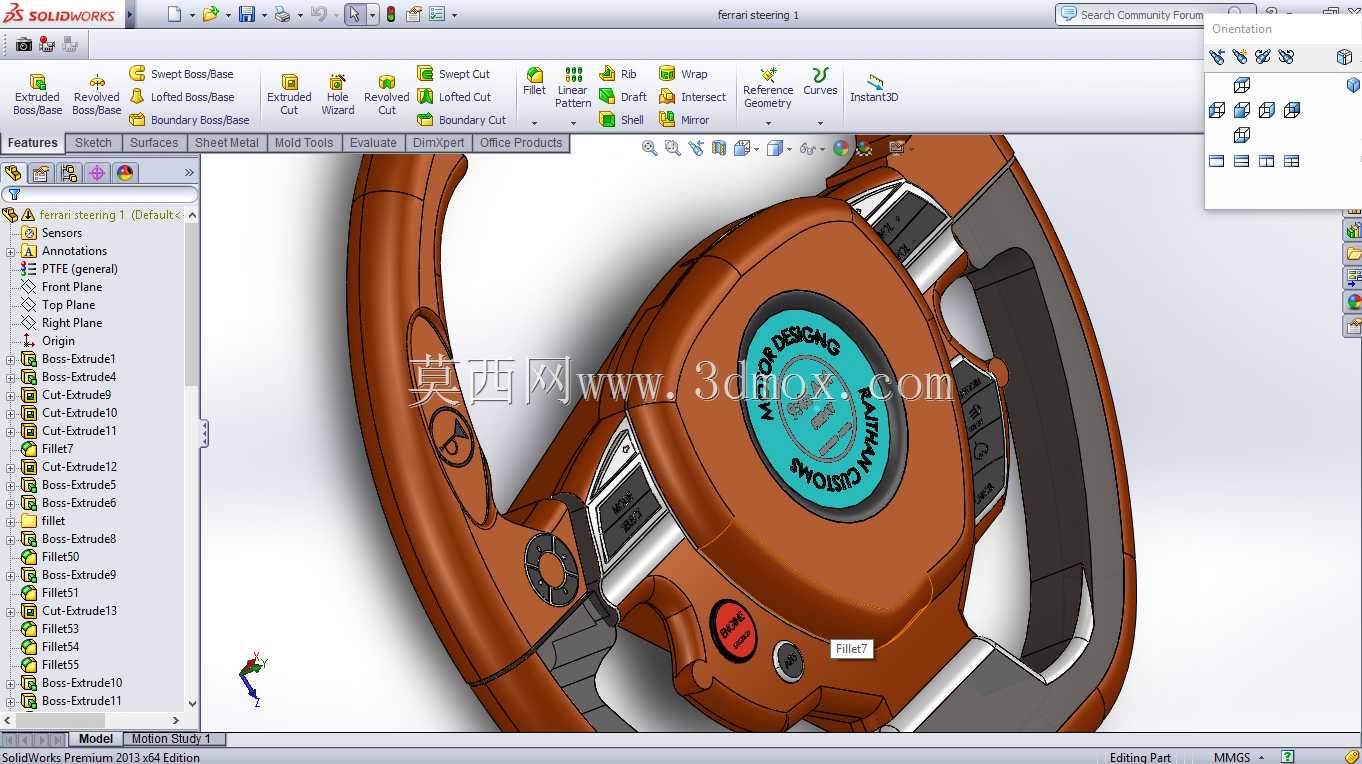Choose the Lofted Cut tool
1362x764 pixels.
(x=454, y=97)
